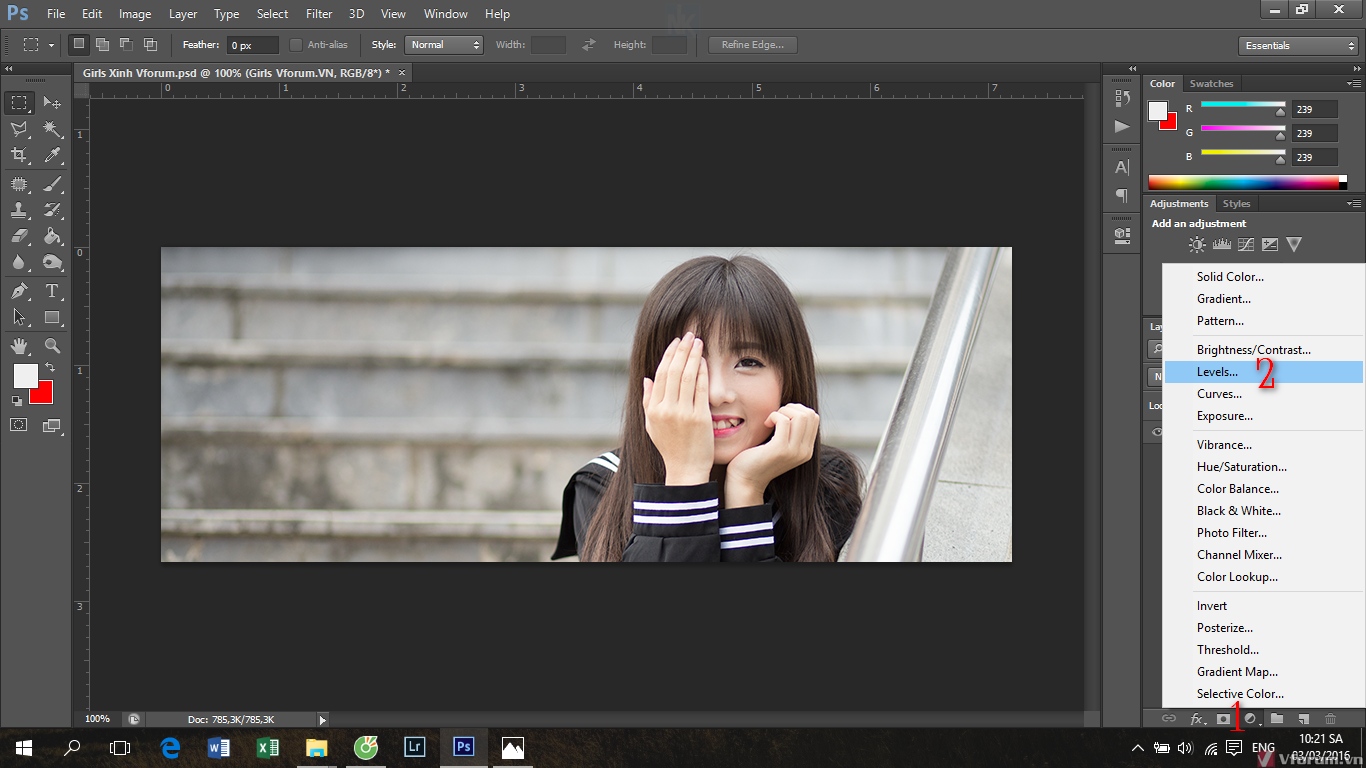
Task: Select the Polygonal Lasso tool
Action: pos(19,129)
